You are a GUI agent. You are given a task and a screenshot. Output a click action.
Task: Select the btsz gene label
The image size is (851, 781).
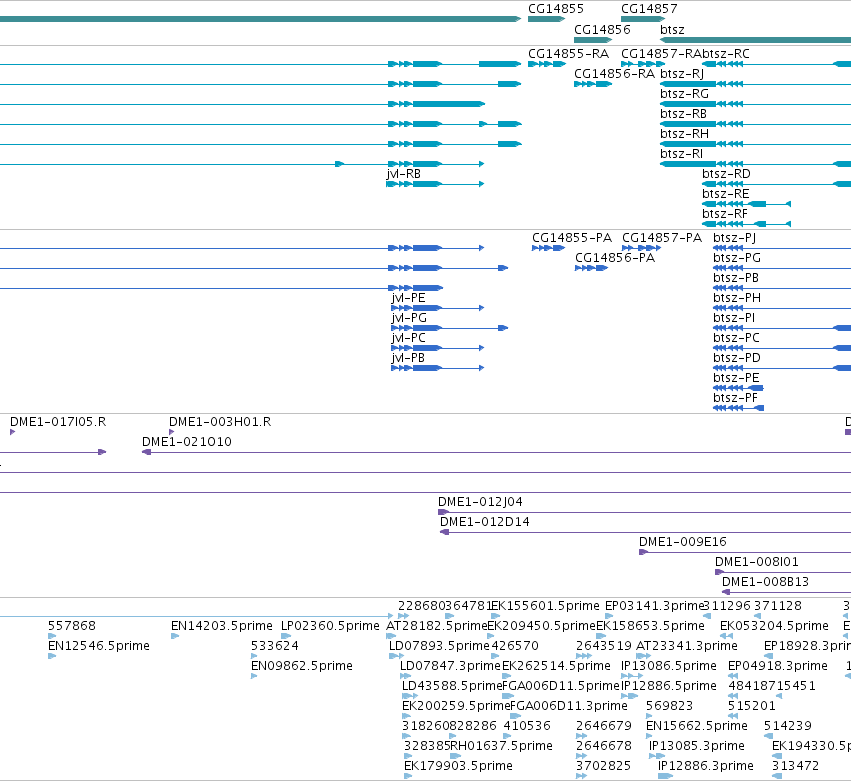[672, 29]
